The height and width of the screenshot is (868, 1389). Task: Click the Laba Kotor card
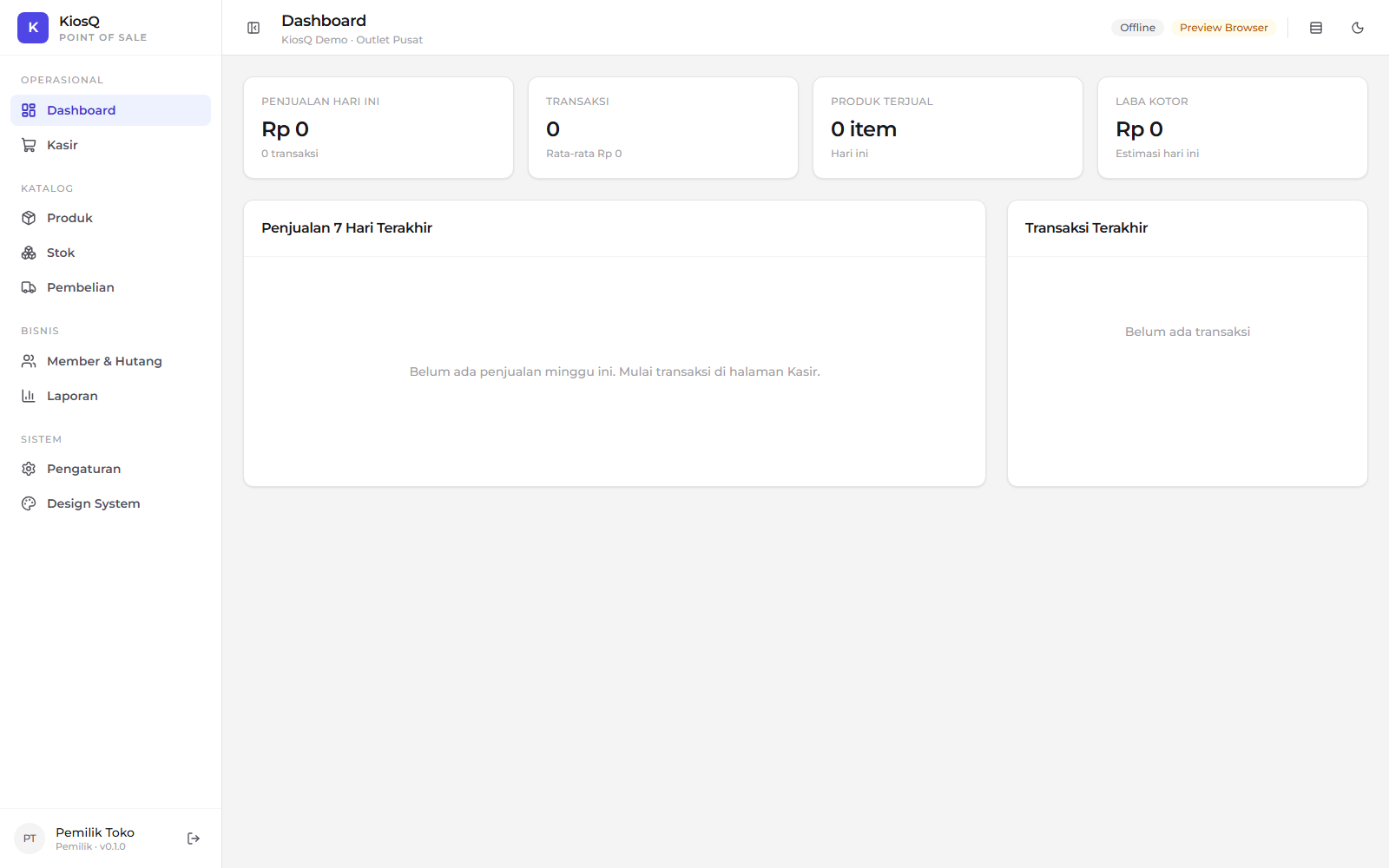tap(1233, 128)
